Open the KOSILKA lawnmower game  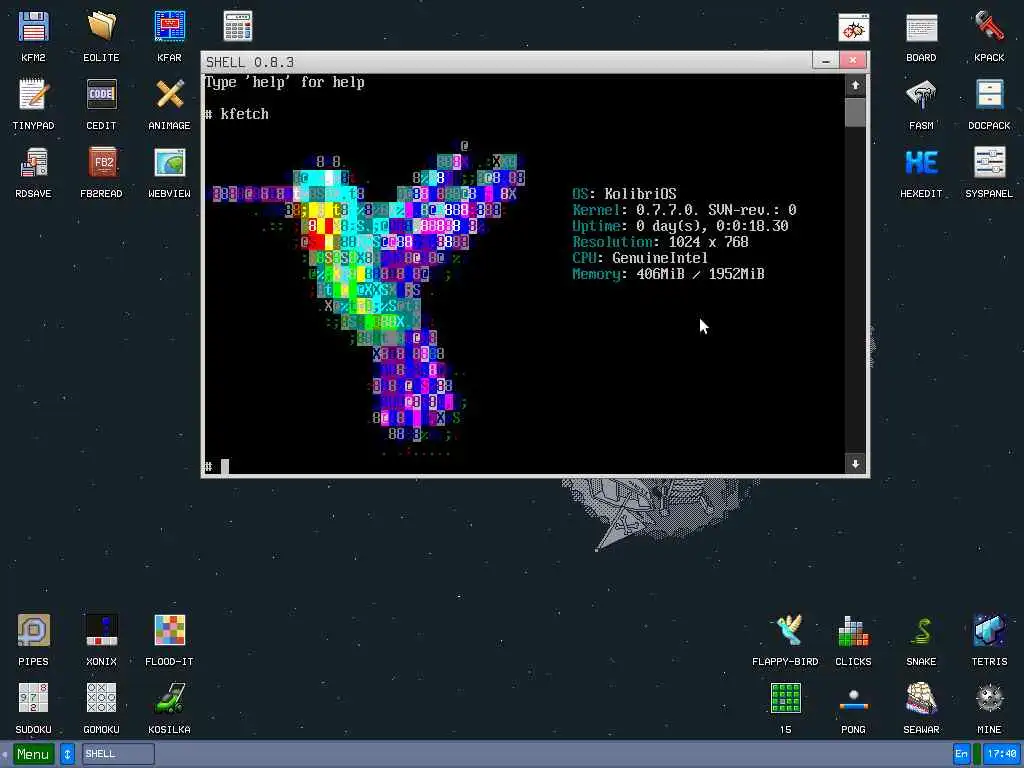(170, 699)
